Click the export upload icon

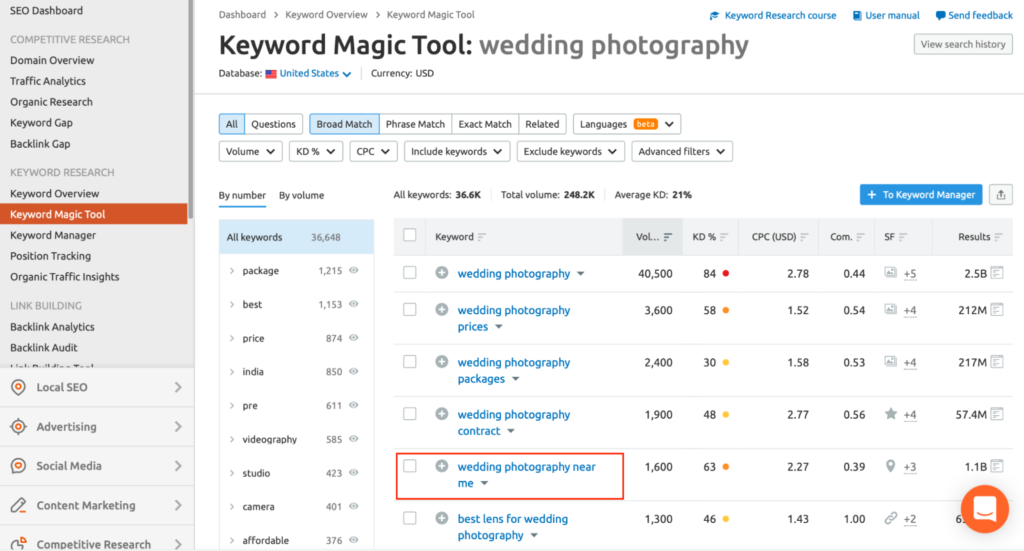pyautogui.click(x=1000, y=195)
